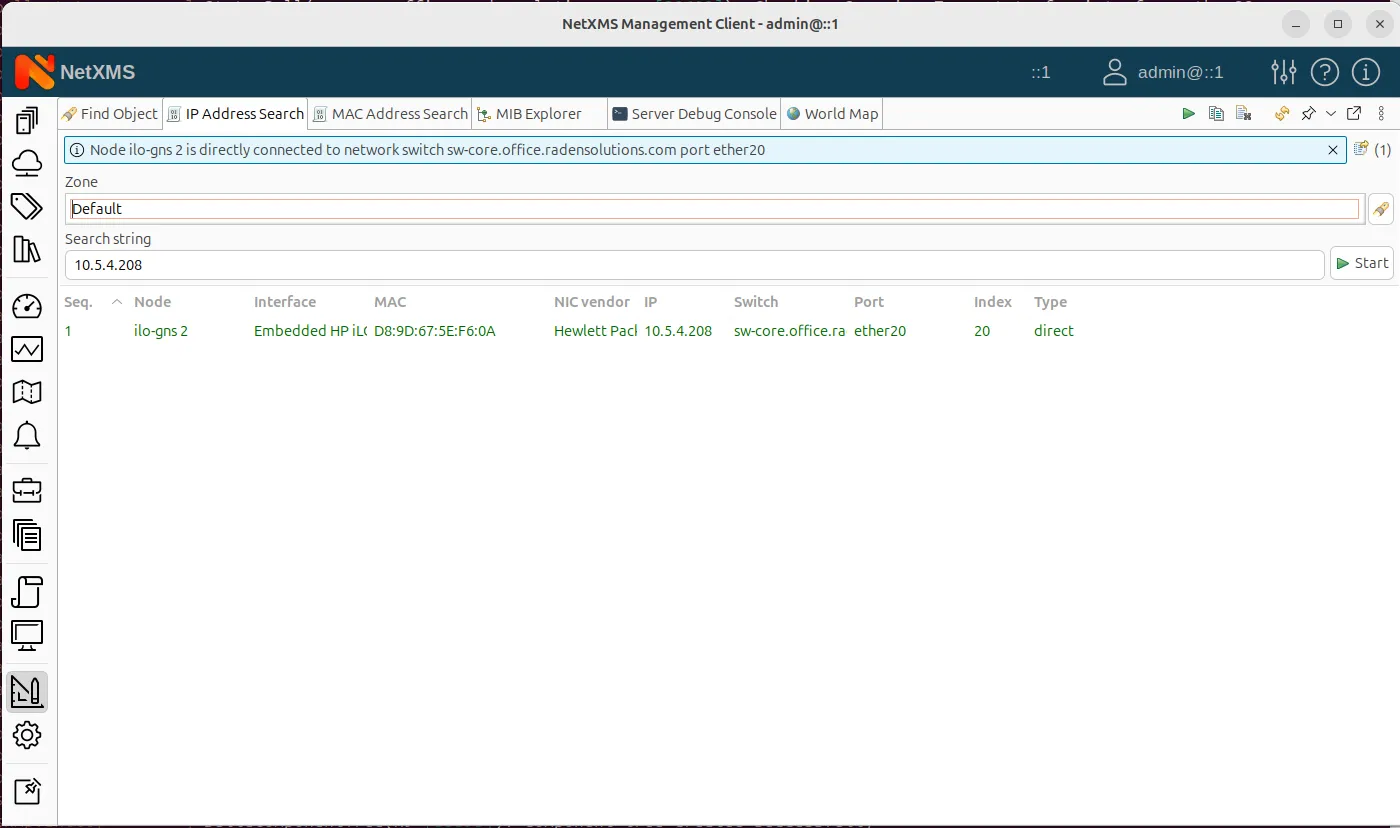
Task: Open the Network Maps perspective
Action: coord(27,392)
